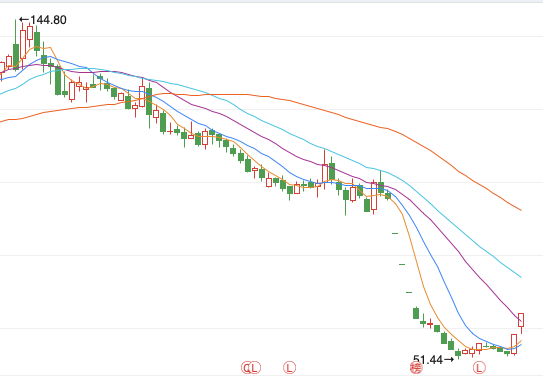Click the endpoint of the orange long-term average line

coord(520,210)
